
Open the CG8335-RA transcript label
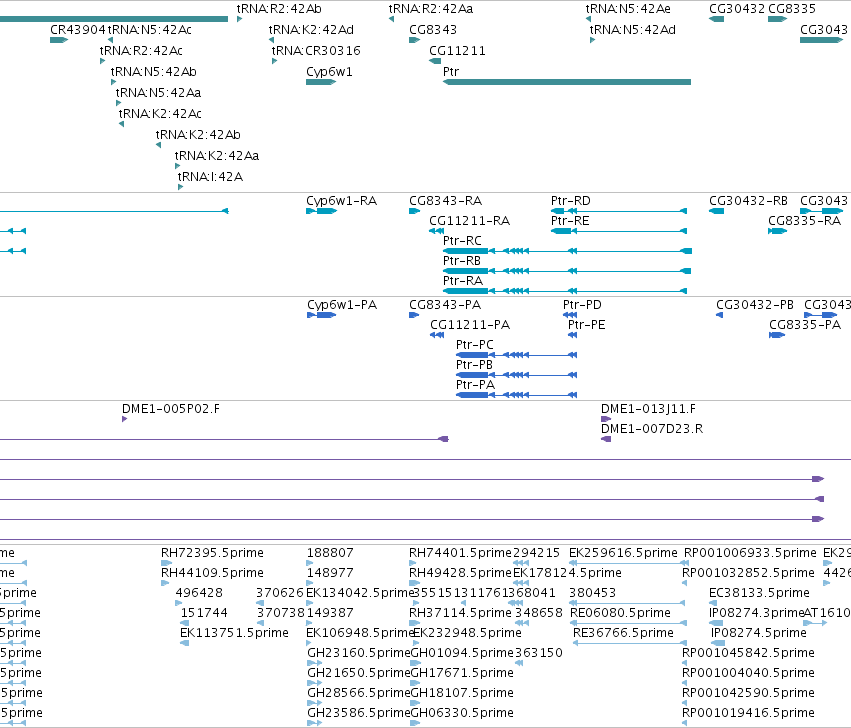pos(804,221)
